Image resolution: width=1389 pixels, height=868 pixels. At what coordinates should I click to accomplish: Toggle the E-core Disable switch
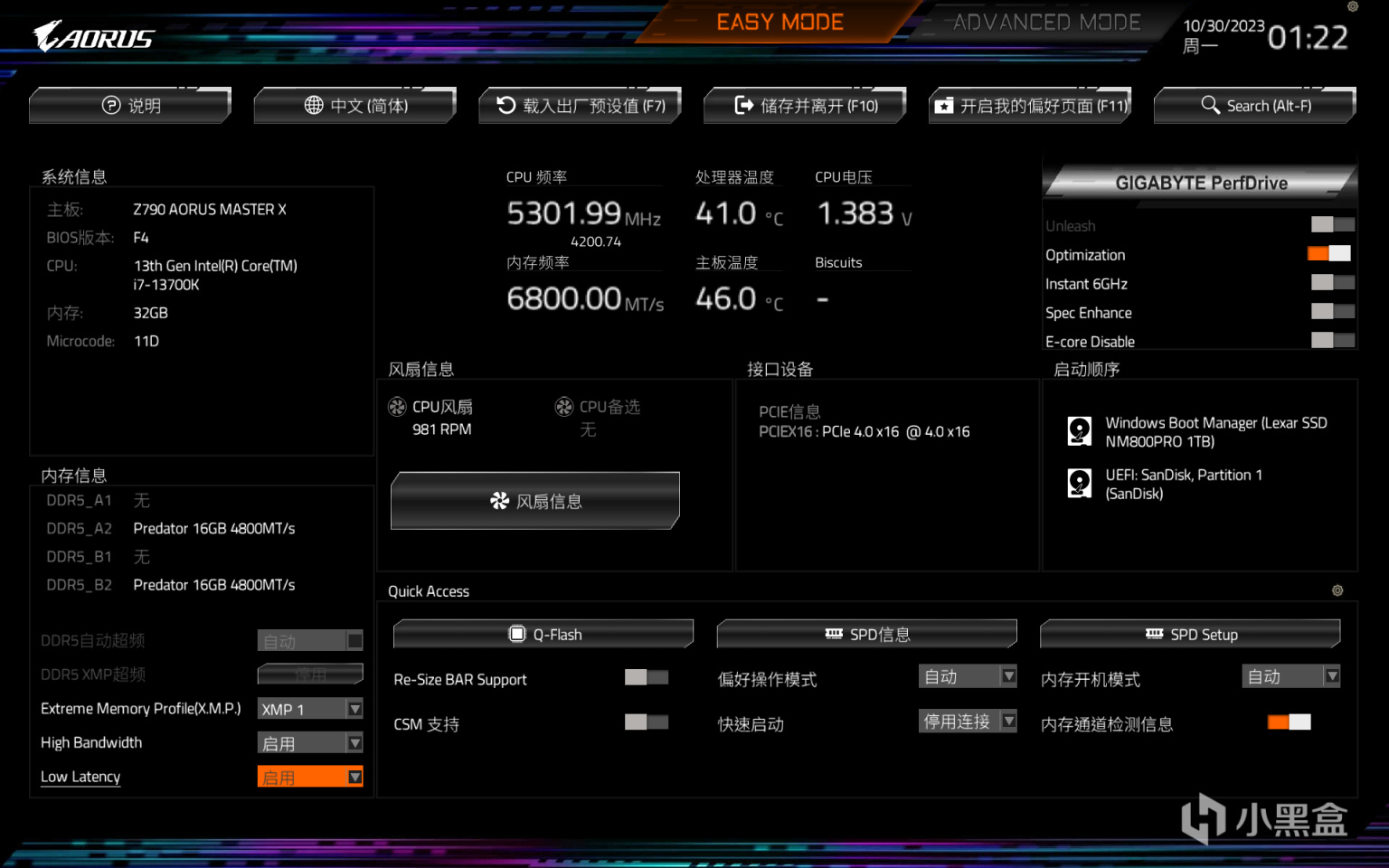coord(1333,340)
